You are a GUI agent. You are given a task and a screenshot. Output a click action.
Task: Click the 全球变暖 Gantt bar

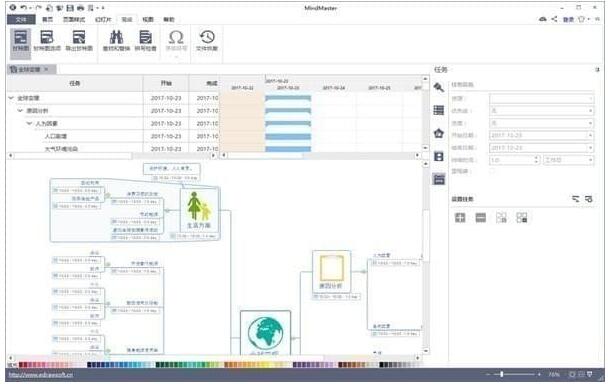(288, 98)
